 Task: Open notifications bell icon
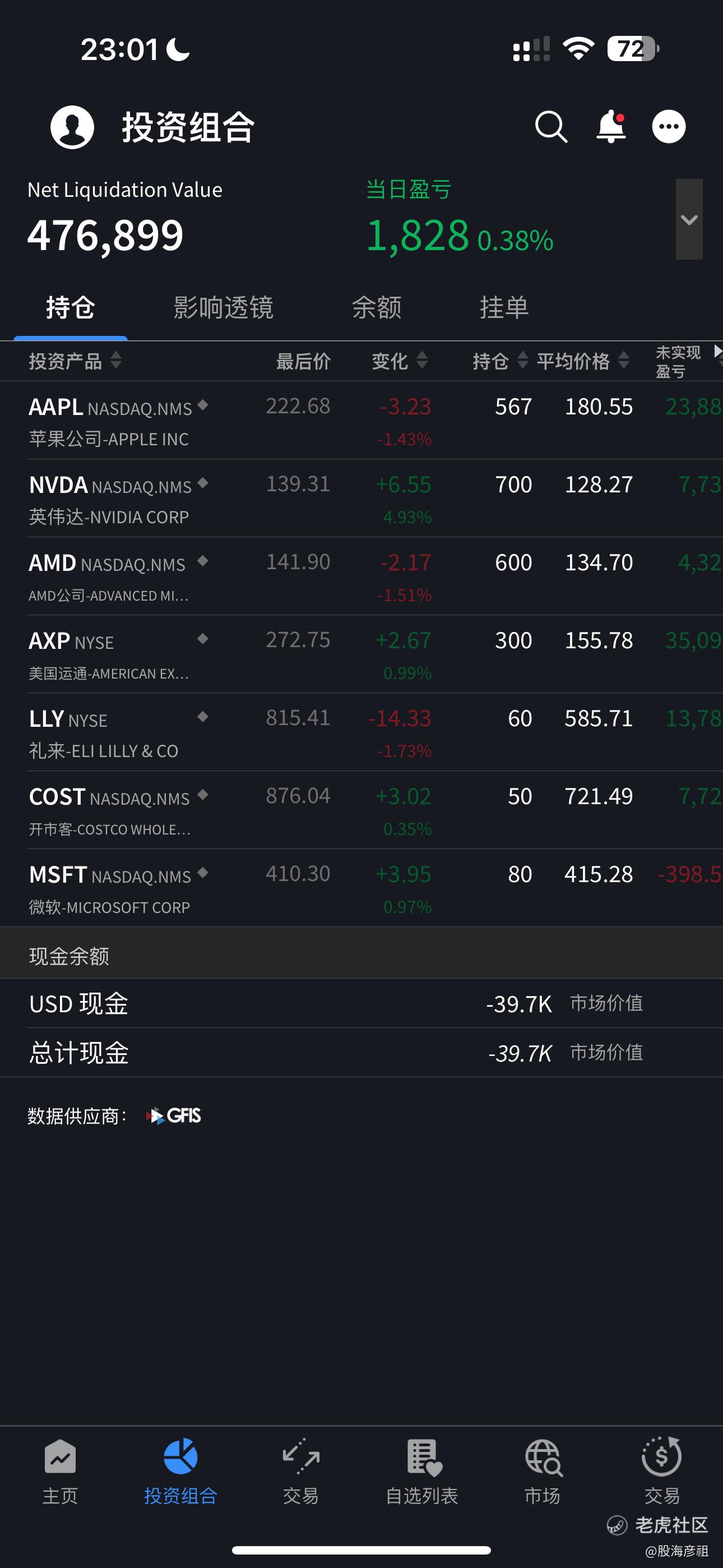[610, 127]
